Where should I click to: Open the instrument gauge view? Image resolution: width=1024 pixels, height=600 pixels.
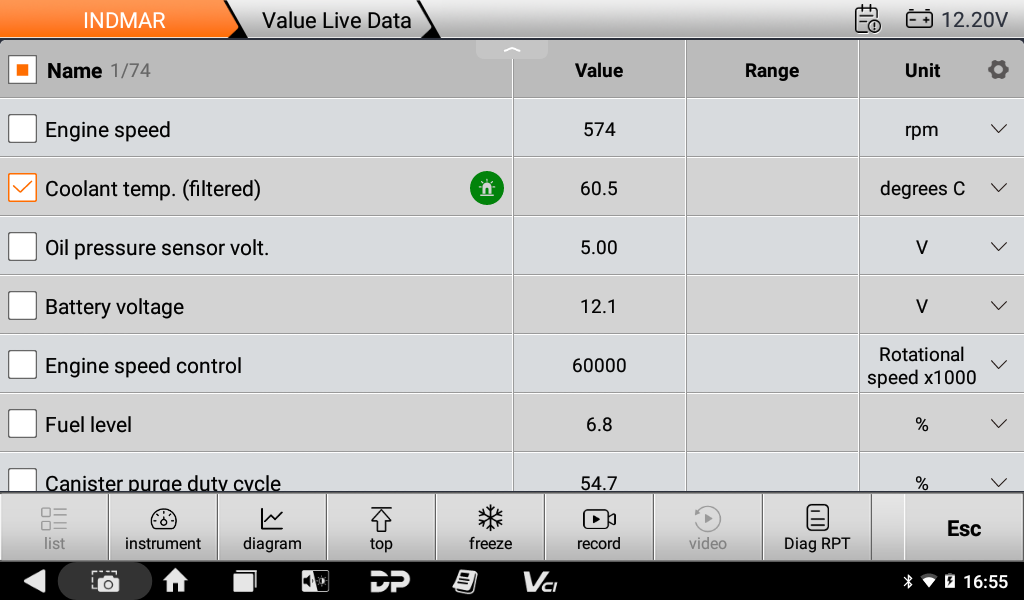[x=163, y=528]
